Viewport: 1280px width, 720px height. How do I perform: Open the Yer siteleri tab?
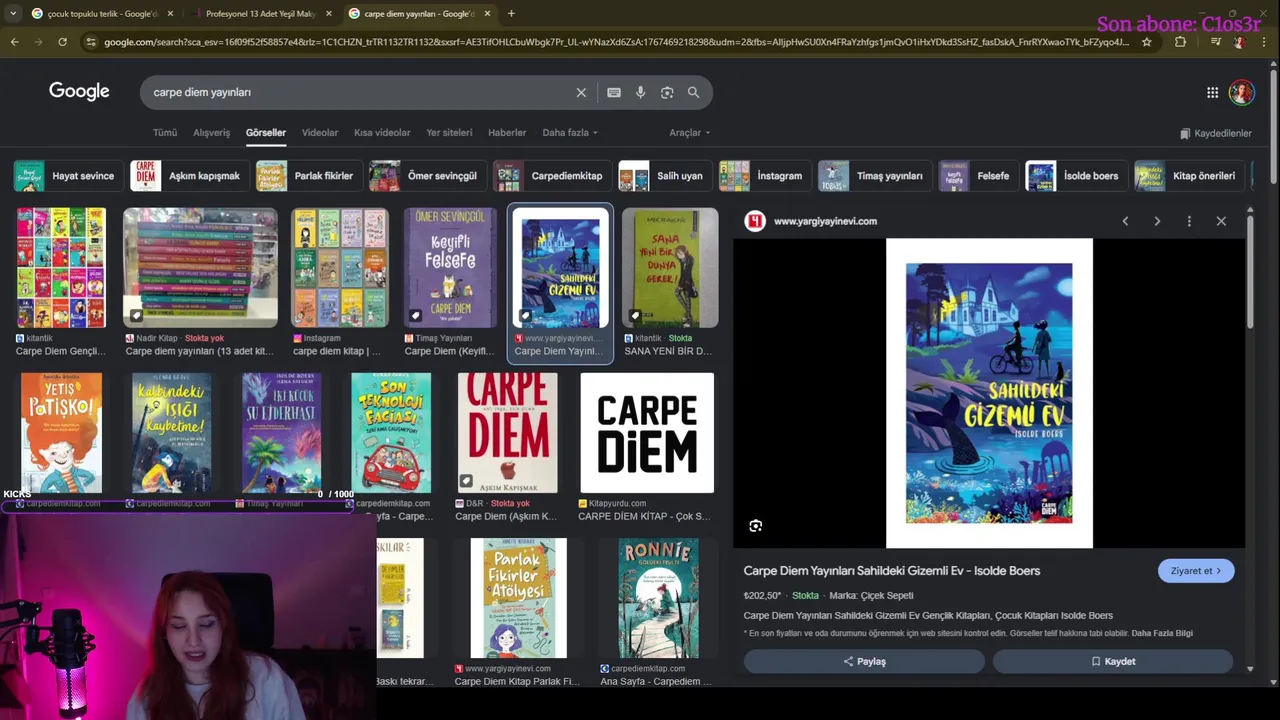tap(449, 132)
